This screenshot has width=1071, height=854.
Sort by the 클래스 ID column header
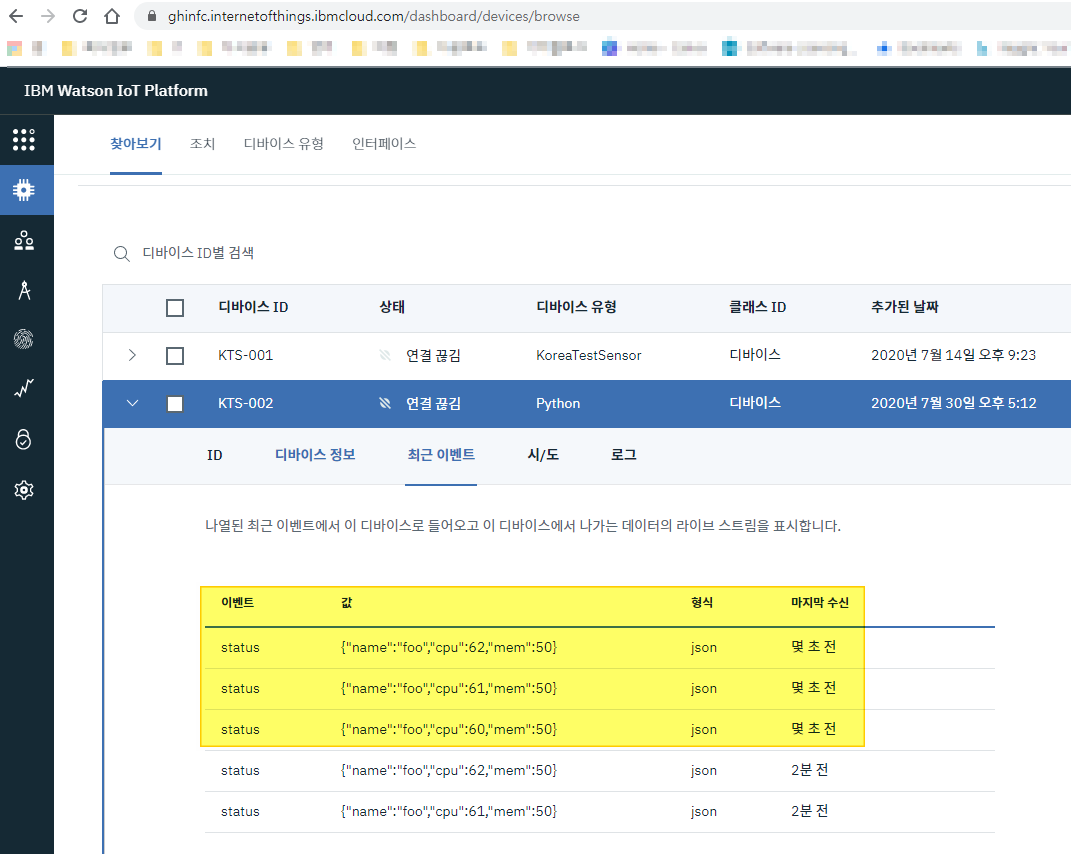coord(757,307)
